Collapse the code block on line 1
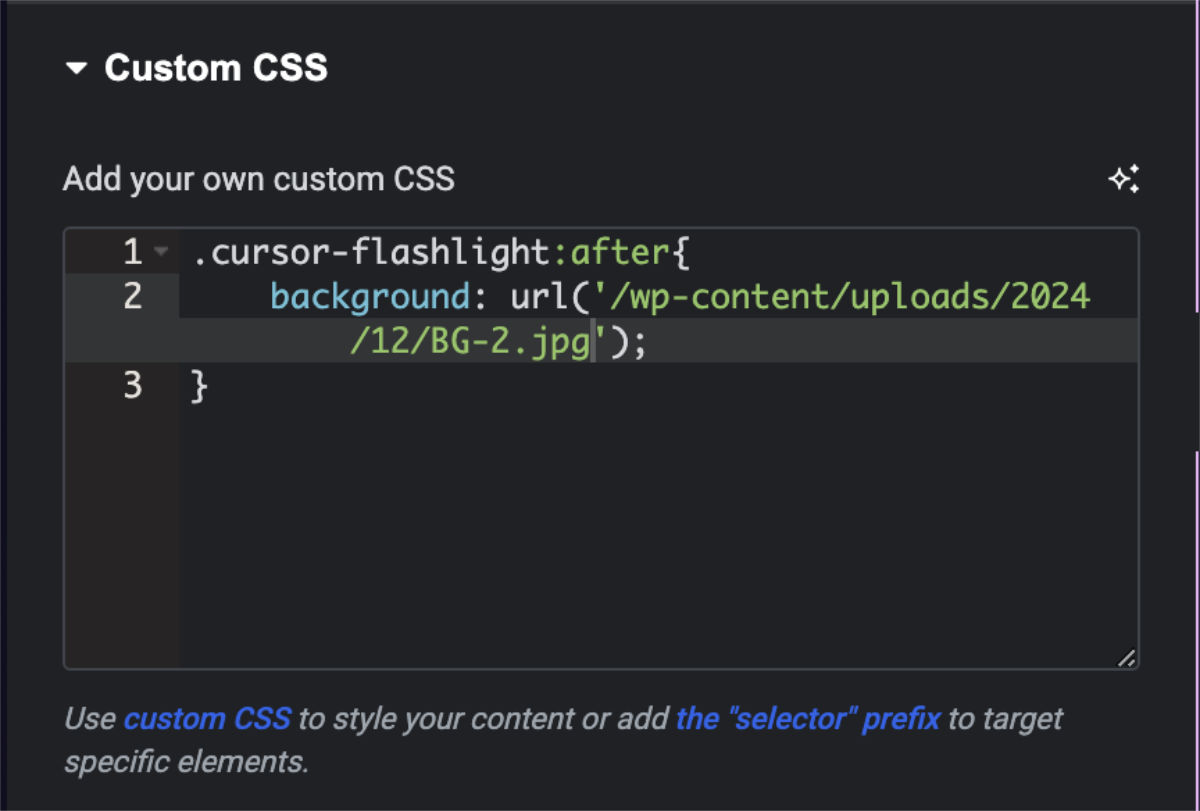Image resolution: width=1200 pixels, height=811 pixels. point(158,252)
